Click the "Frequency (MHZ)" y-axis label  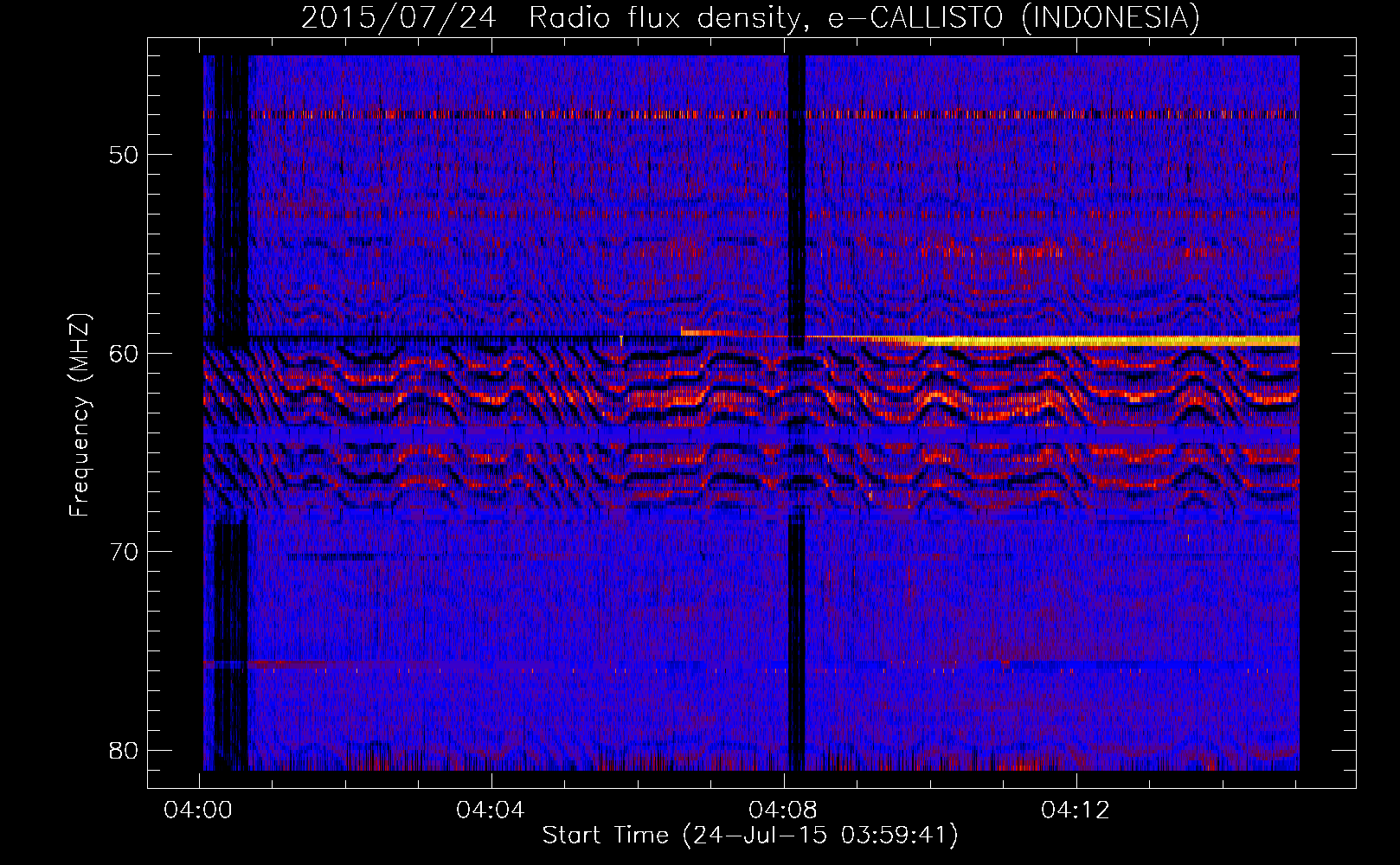tap(80, 415)
